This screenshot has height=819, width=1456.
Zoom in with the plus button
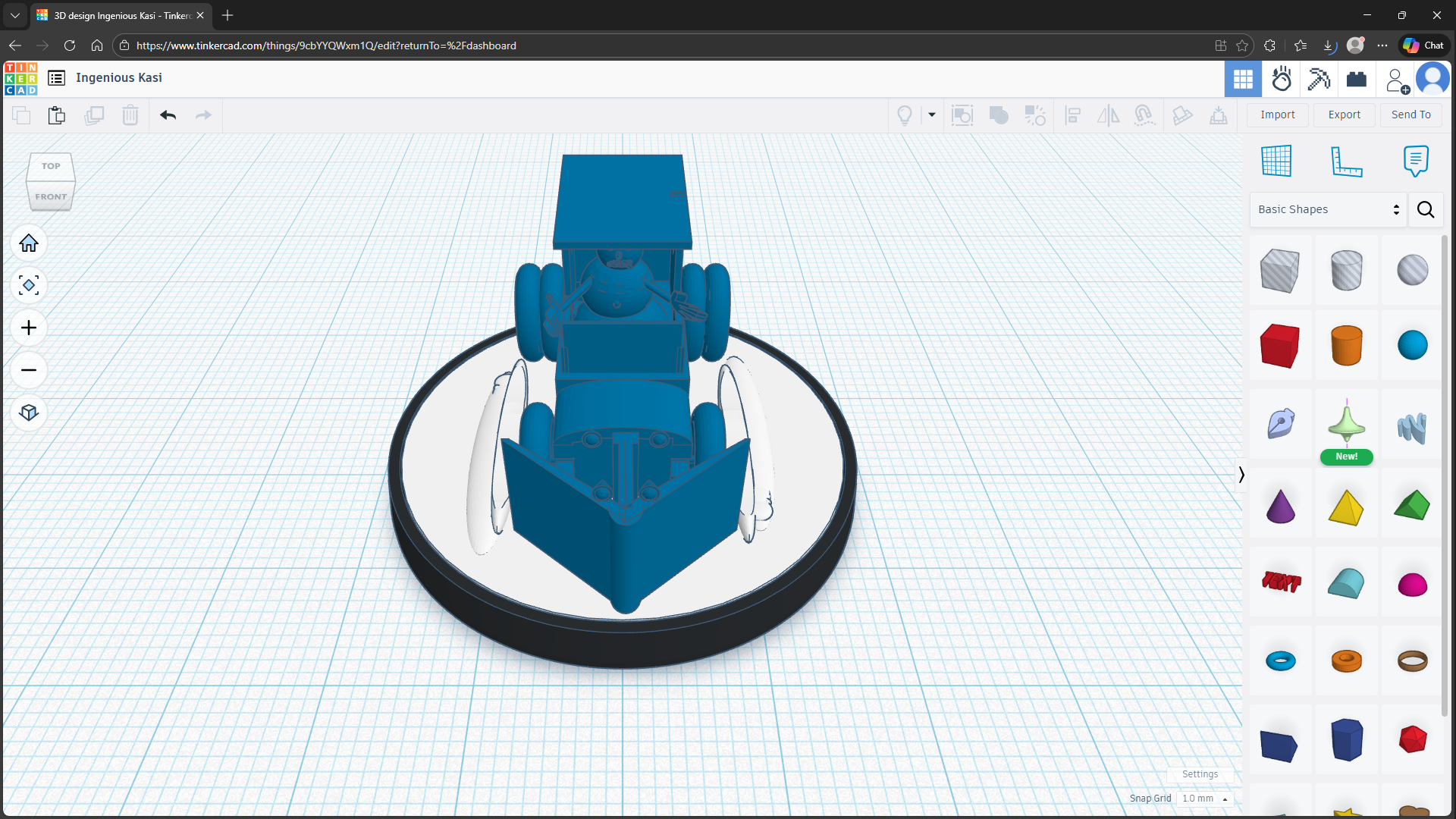coord(29,328)
